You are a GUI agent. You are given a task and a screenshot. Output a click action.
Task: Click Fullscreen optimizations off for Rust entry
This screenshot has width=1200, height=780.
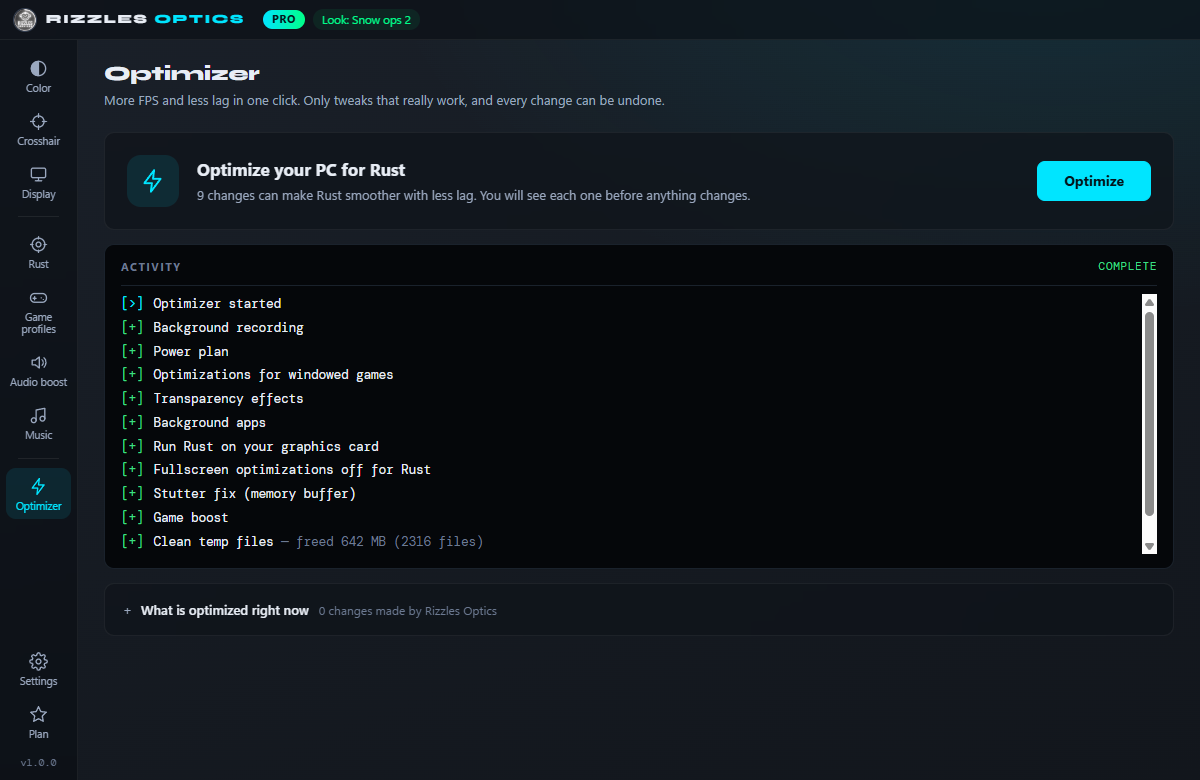click(x=292, y=469)
